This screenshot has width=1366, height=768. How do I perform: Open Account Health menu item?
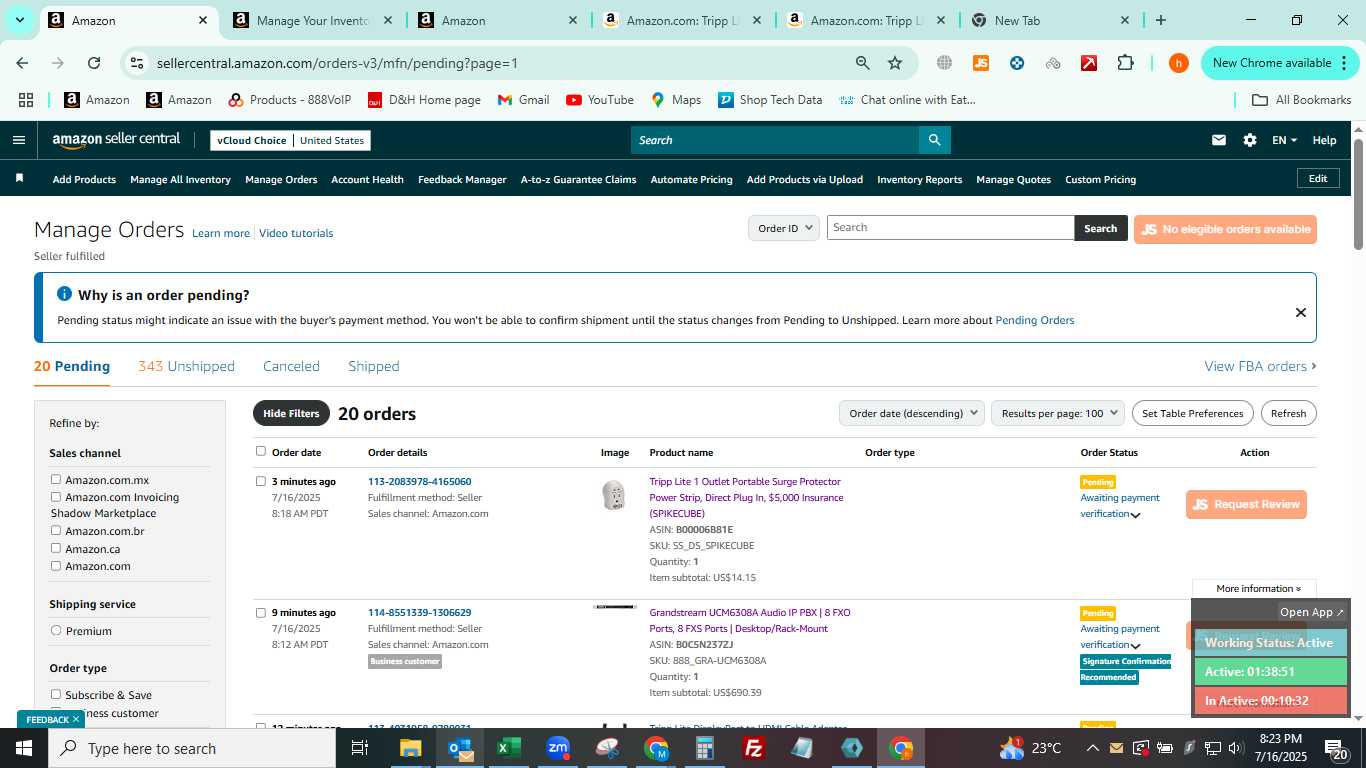[x=367, y=179]
